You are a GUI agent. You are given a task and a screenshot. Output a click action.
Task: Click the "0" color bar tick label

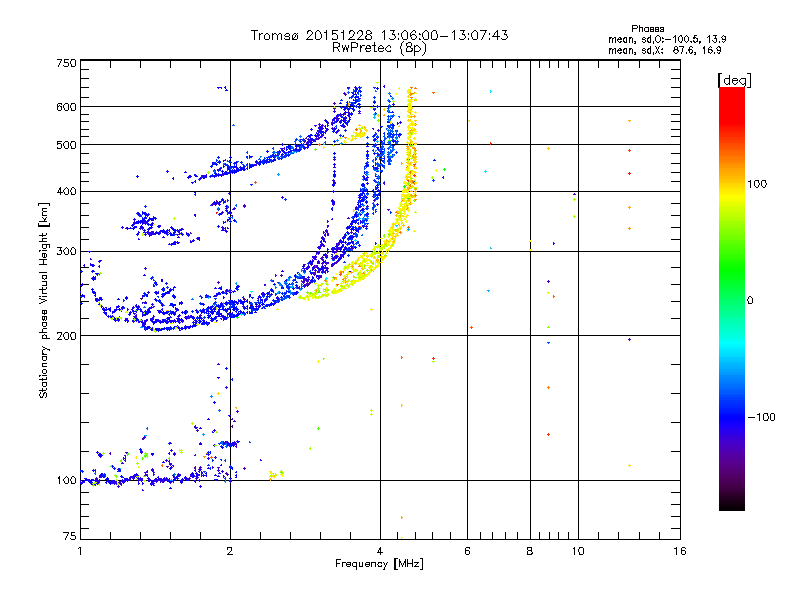[x=749, y=300]
